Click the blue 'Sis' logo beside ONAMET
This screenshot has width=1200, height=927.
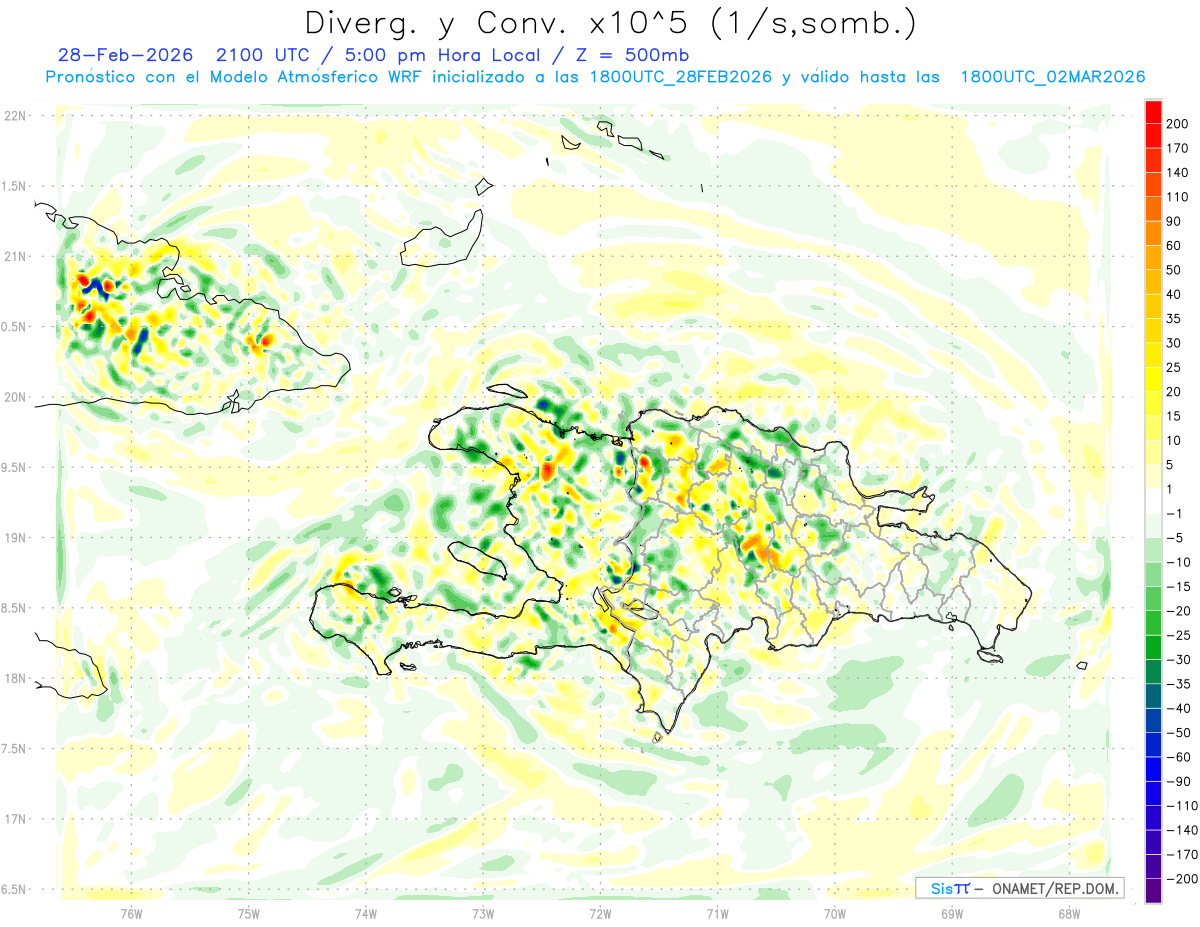941,888
